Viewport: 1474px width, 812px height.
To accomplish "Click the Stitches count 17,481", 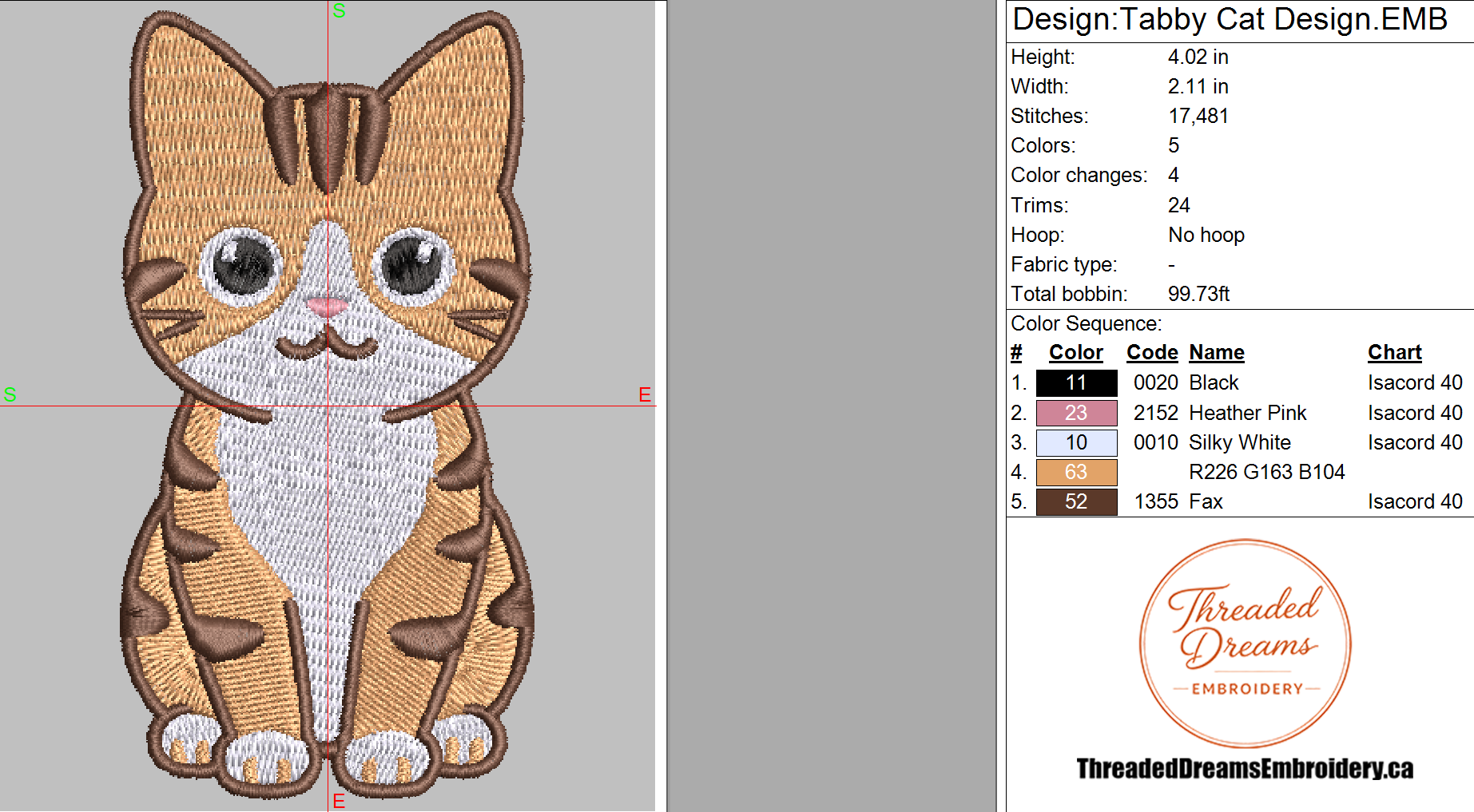I will (x=1198, y=116).
